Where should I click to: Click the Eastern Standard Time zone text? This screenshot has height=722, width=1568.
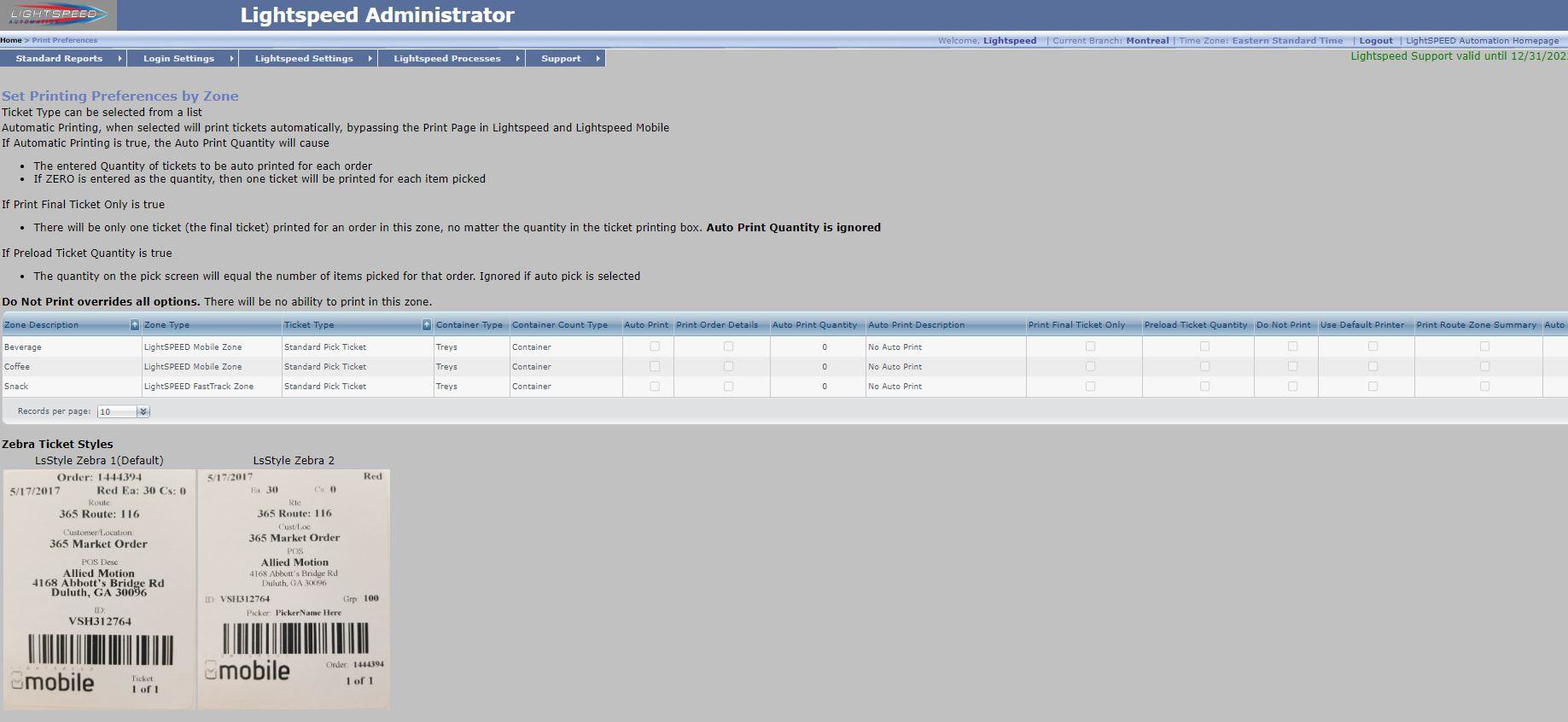tap(1287, 40)
